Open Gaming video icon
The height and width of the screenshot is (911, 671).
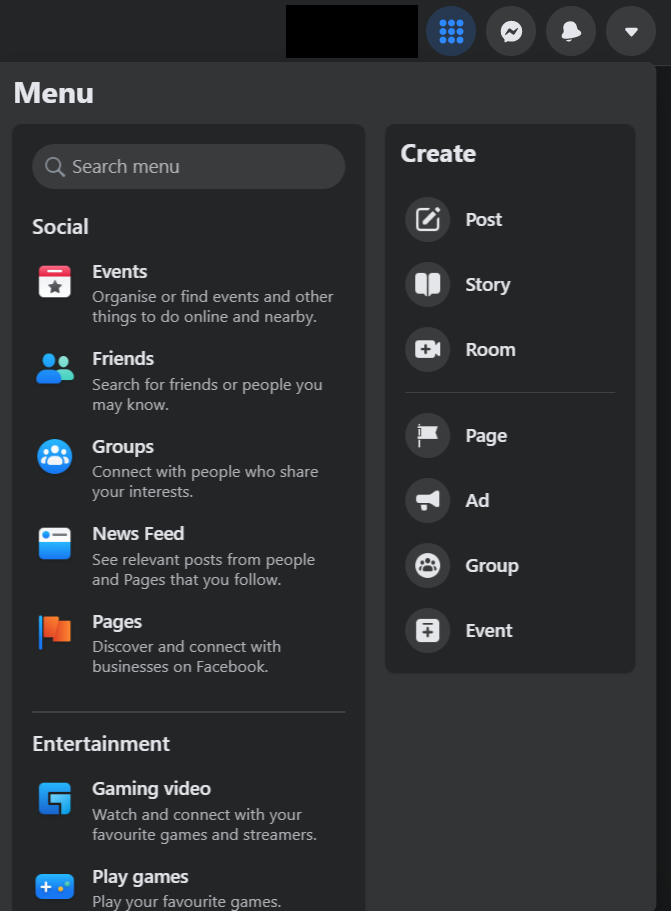click(55, 798)
